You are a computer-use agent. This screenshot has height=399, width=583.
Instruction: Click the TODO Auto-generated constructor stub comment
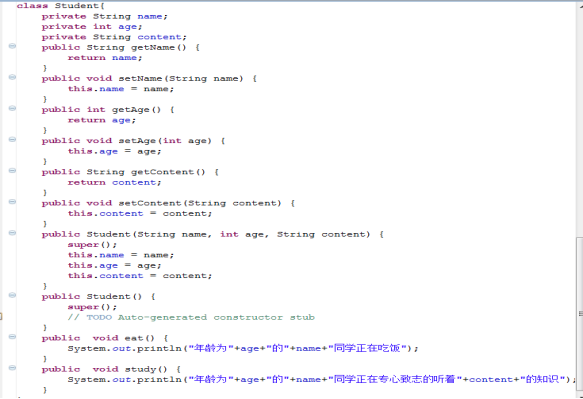point(191,317)
